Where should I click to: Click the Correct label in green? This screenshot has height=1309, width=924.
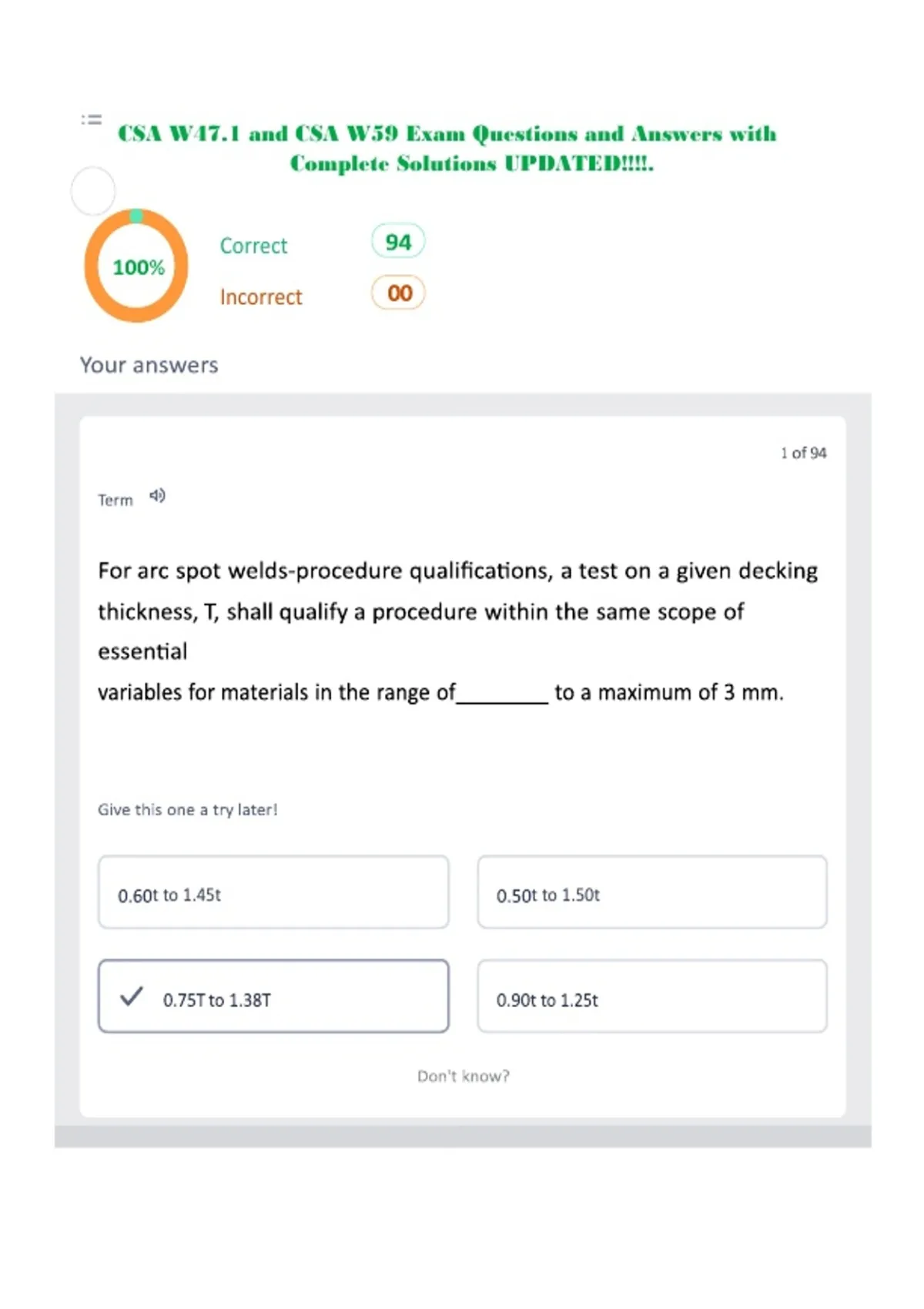[253, 246]
